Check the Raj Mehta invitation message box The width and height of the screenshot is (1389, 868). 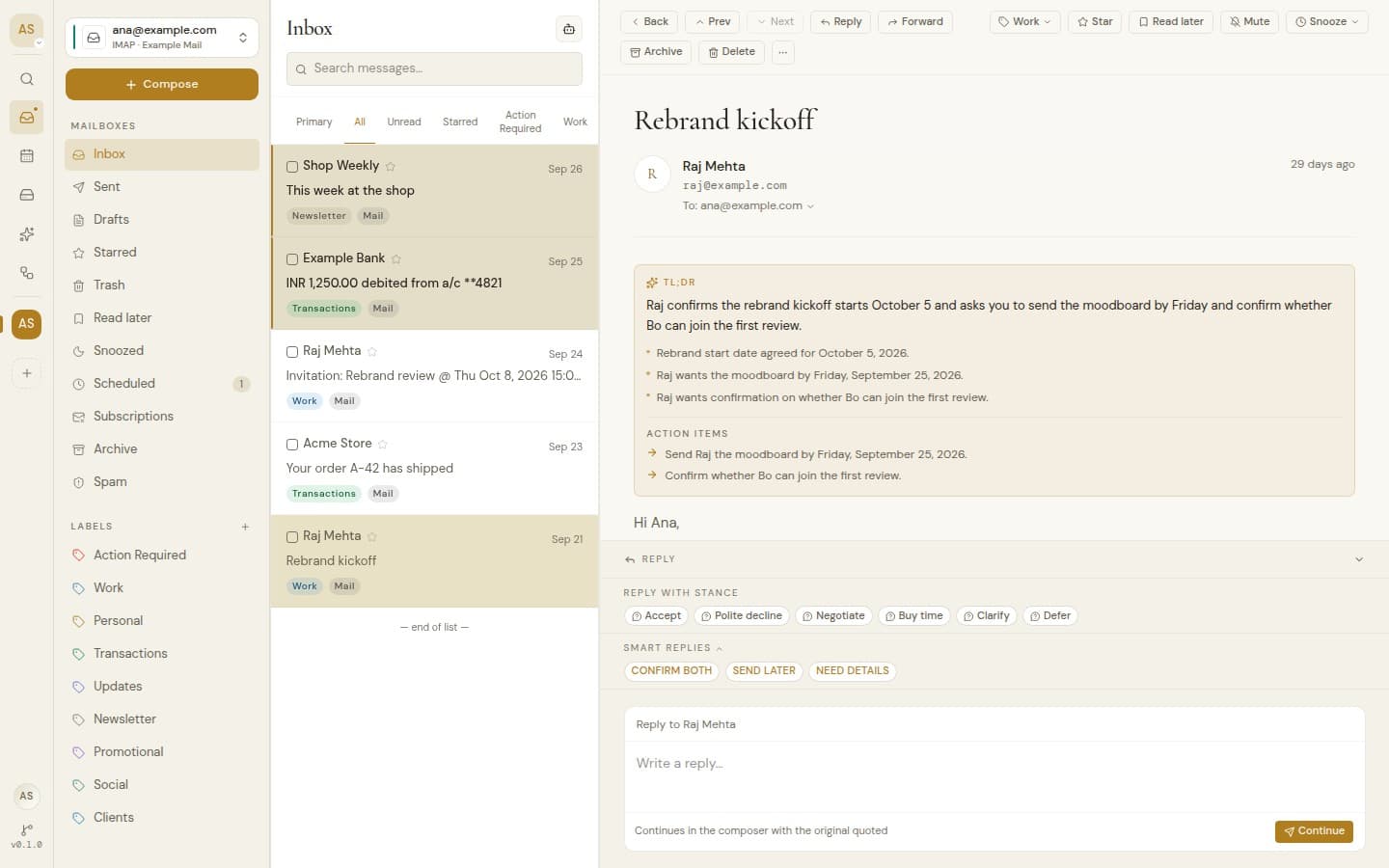pos(292,352)
